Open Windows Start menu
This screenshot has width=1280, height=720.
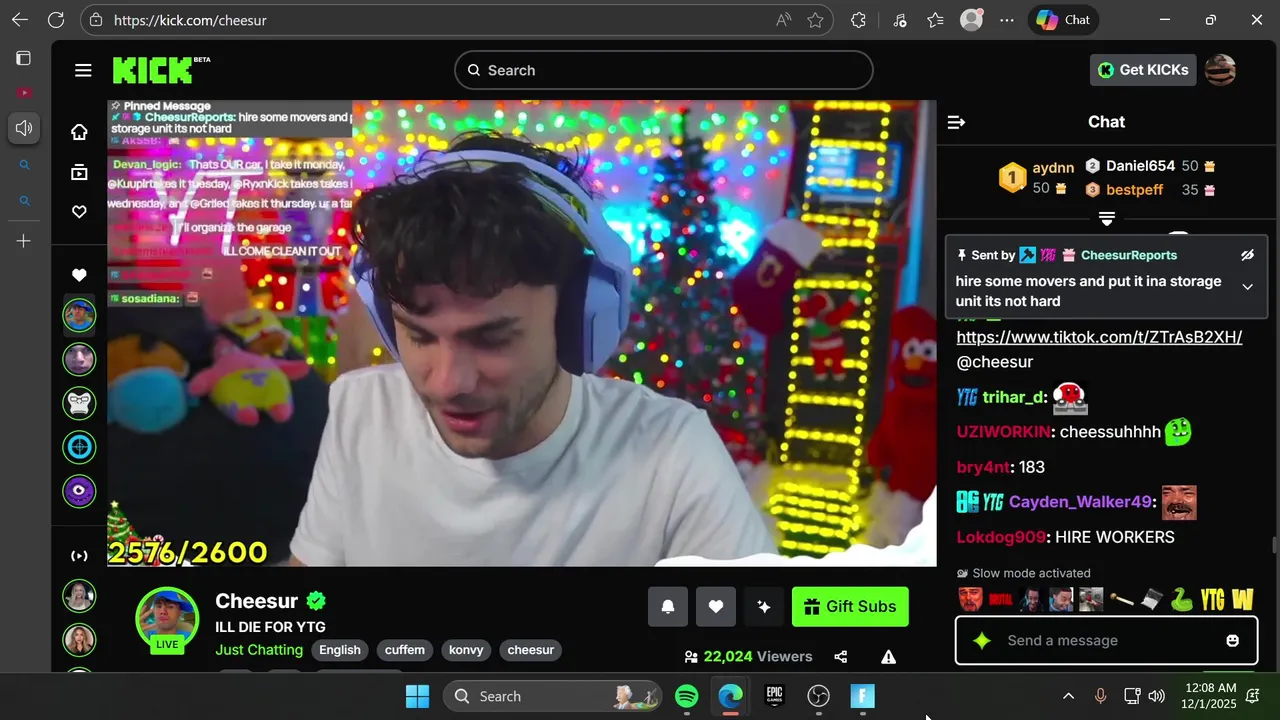tap(418, 696)
